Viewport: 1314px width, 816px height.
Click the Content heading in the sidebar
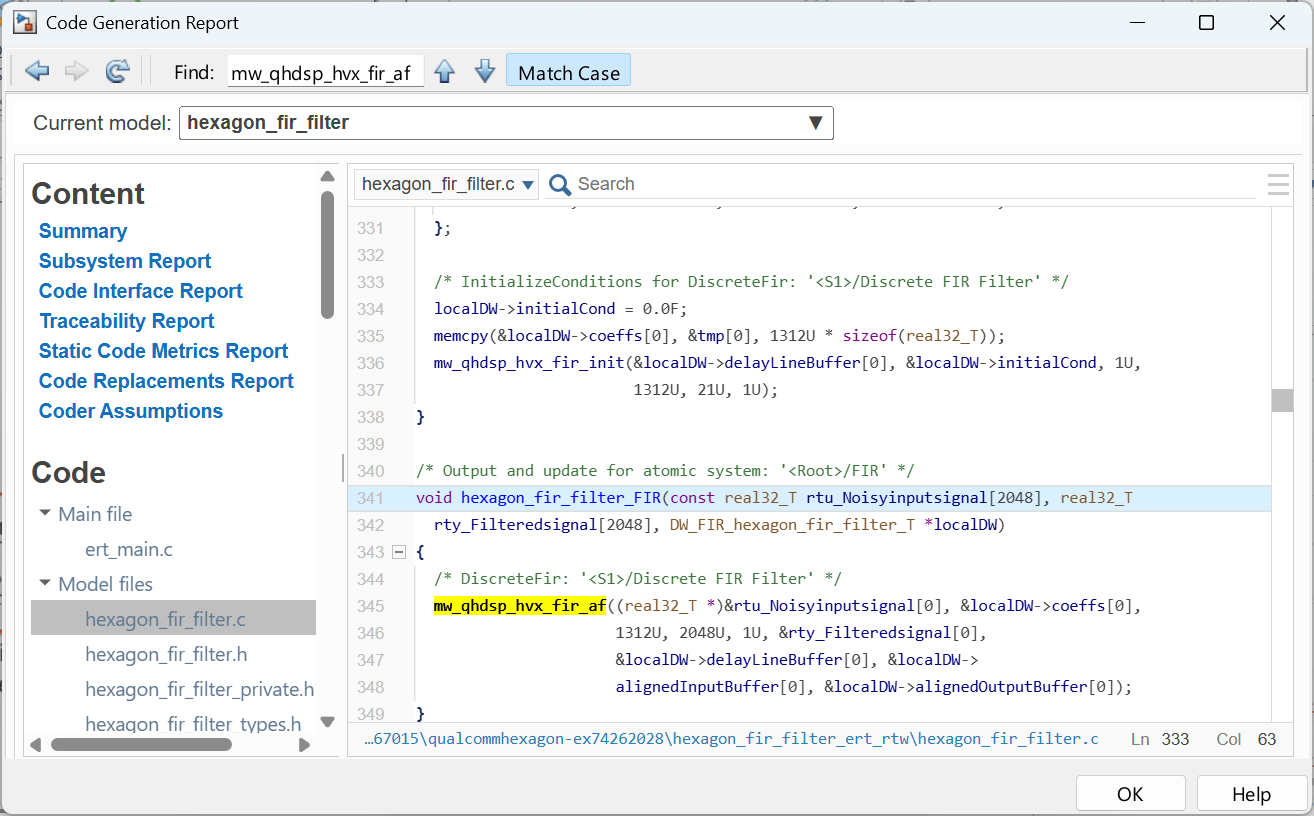[88, 193]
